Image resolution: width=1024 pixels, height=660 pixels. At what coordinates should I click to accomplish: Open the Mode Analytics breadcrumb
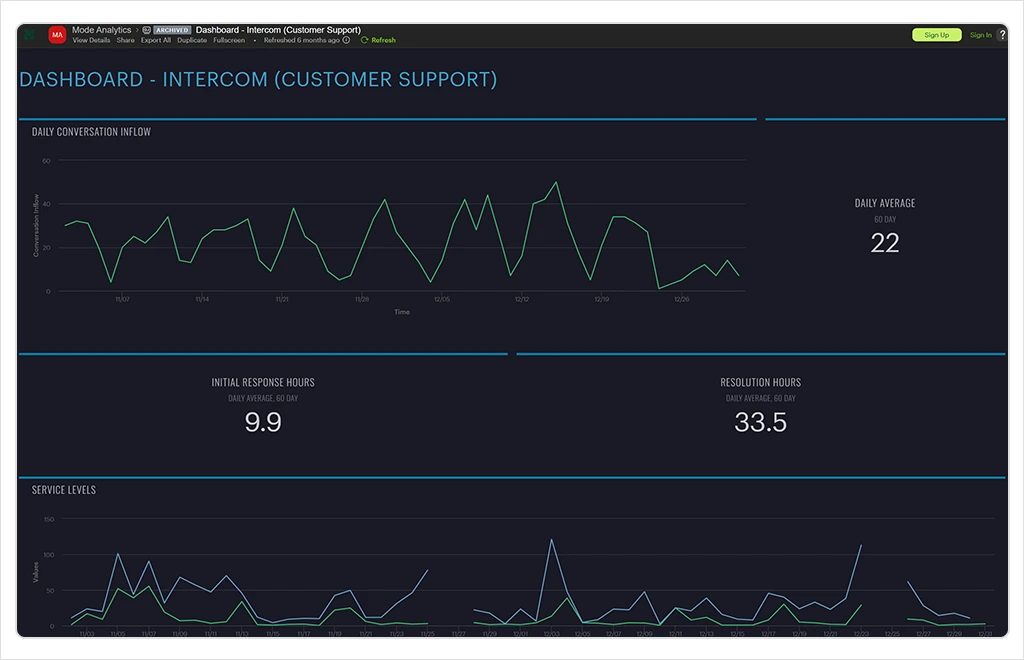click(x=101, y=30)
